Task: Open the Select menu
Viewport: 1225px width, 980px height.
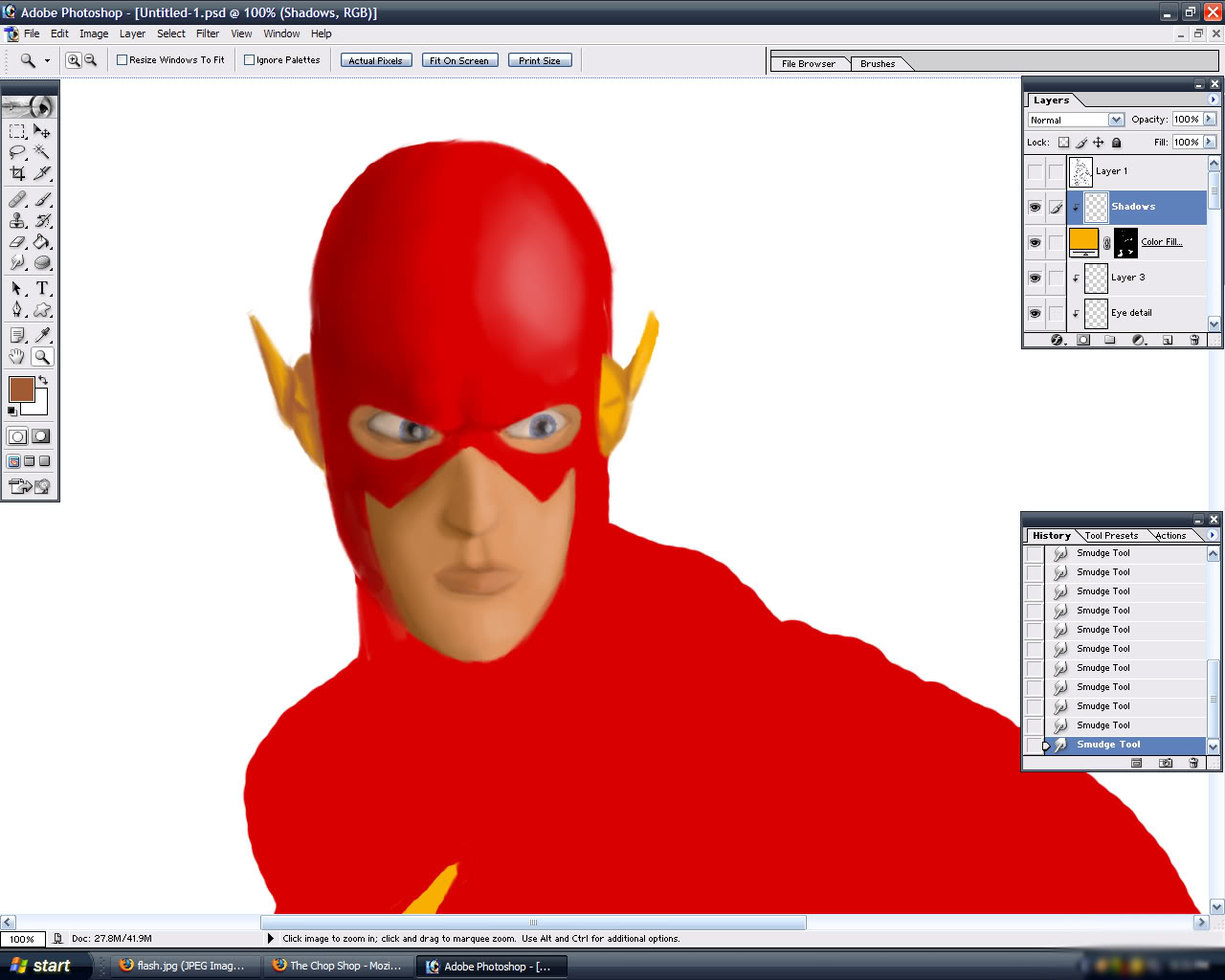Action: point(171,33)
